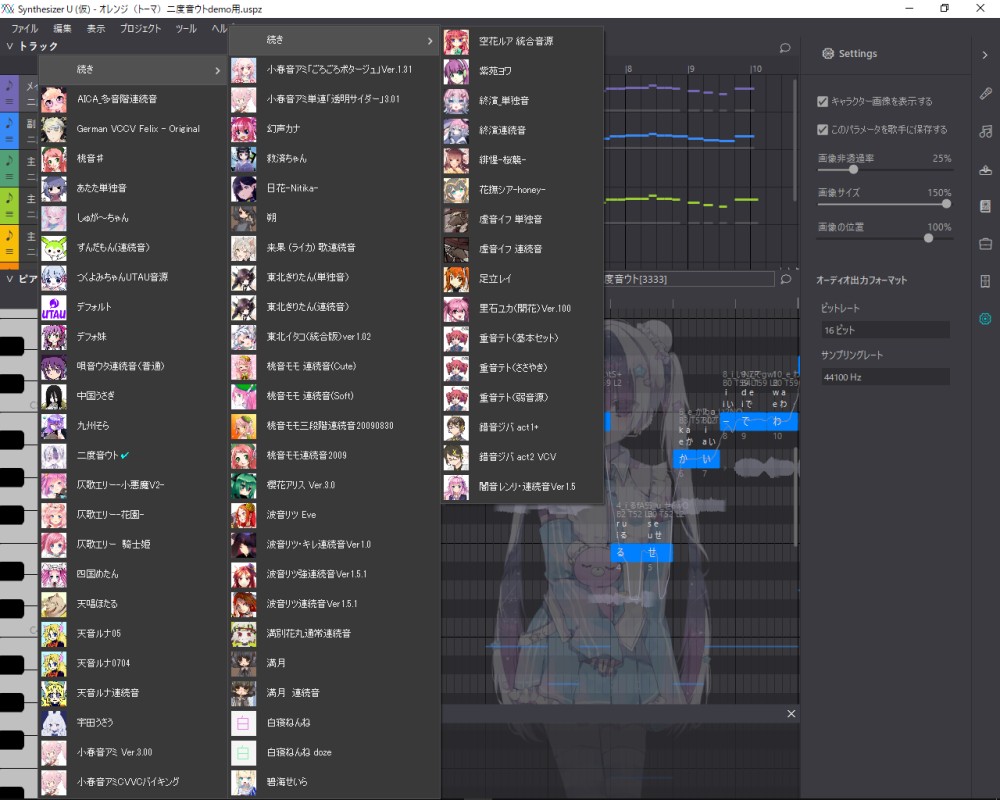Select the microphone voice icon in right sidebar
The height and width of the screenshot is (800, 1000).
point(985,93)
